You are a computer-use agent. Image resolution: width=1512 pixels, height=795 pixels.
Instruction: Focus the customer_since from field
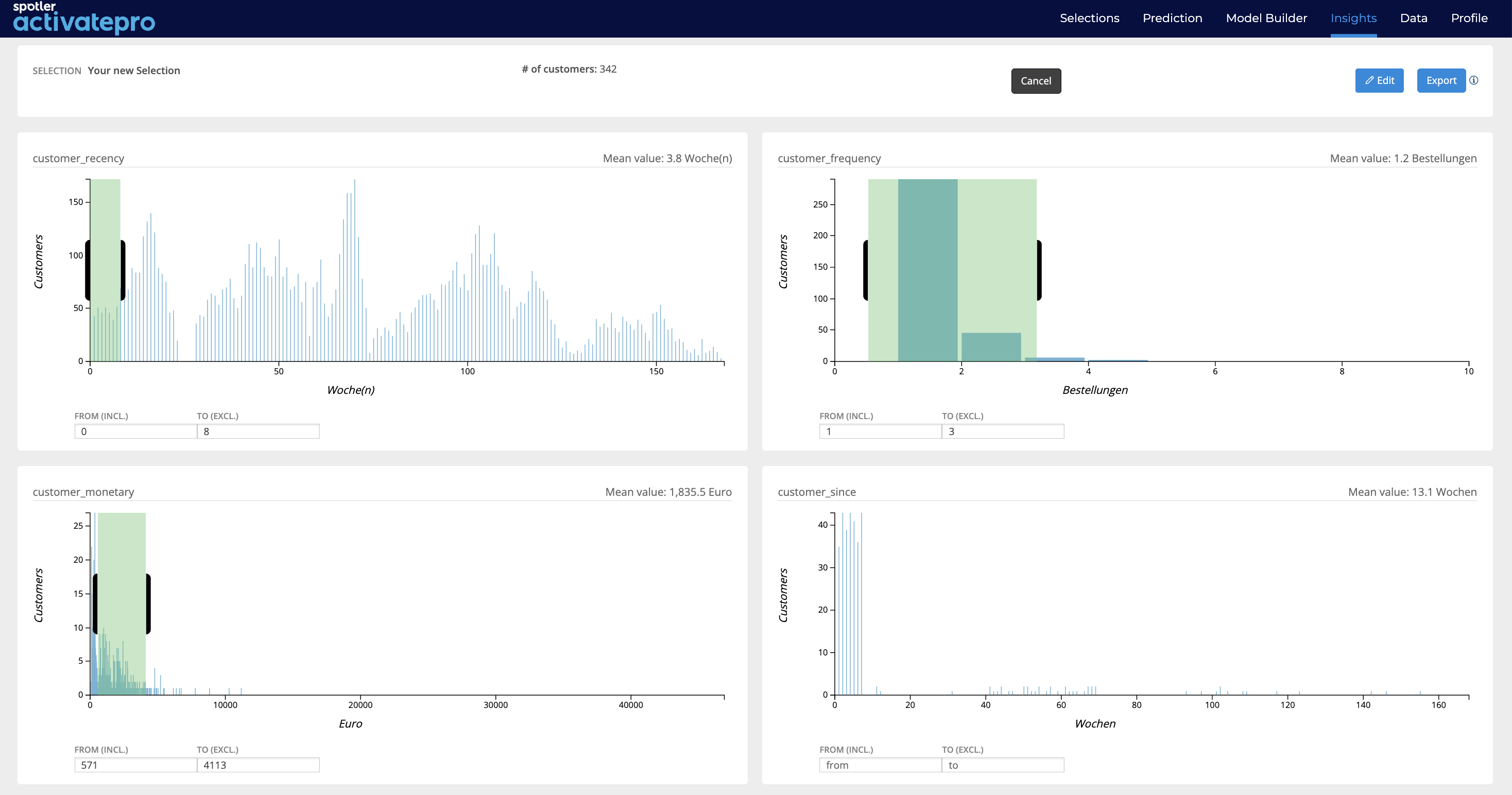[x=881, y=765]
